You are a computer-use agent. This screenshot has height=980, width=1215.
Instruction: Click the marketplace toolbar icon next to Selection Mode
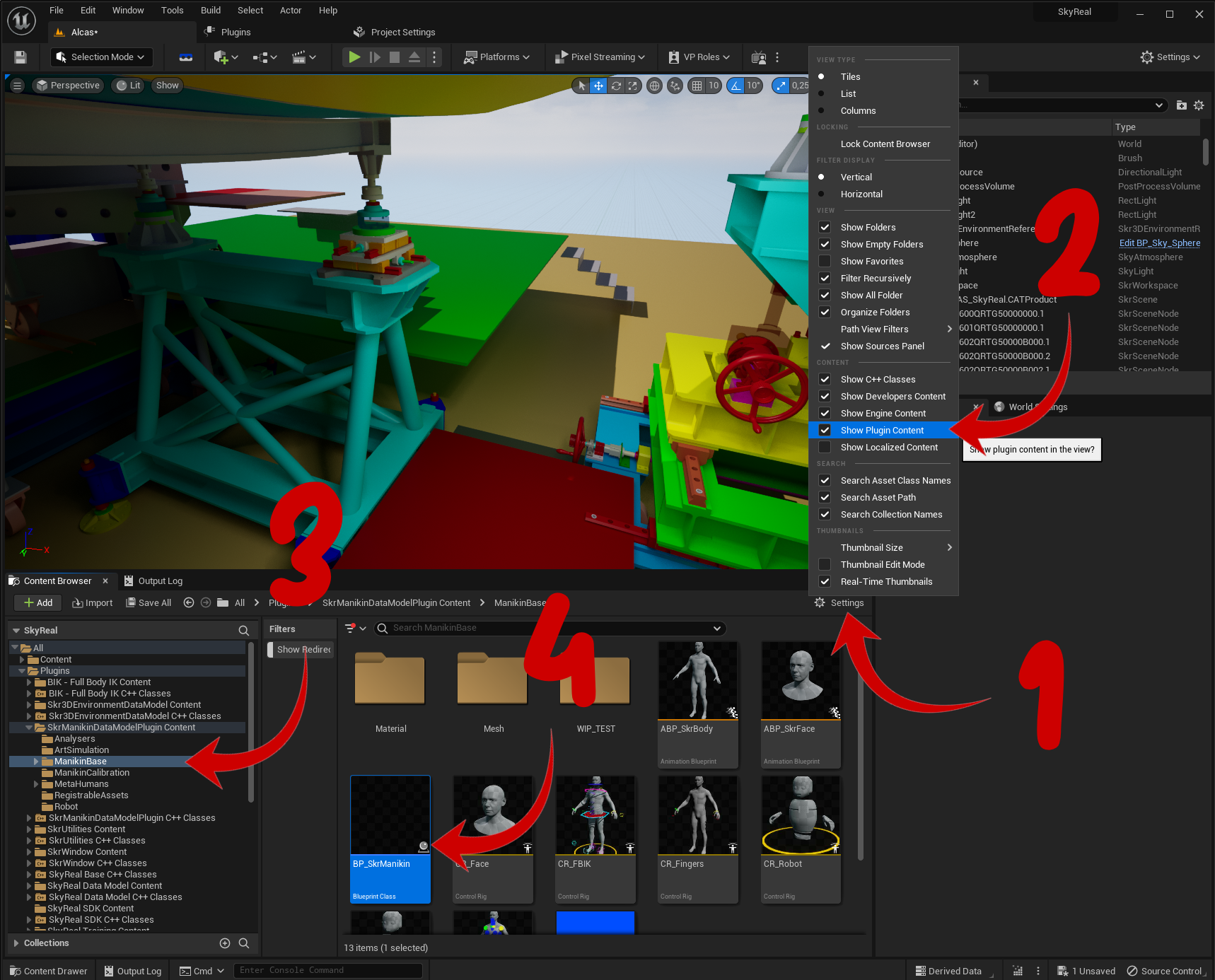pyautogui.click(x=186, y=57)
